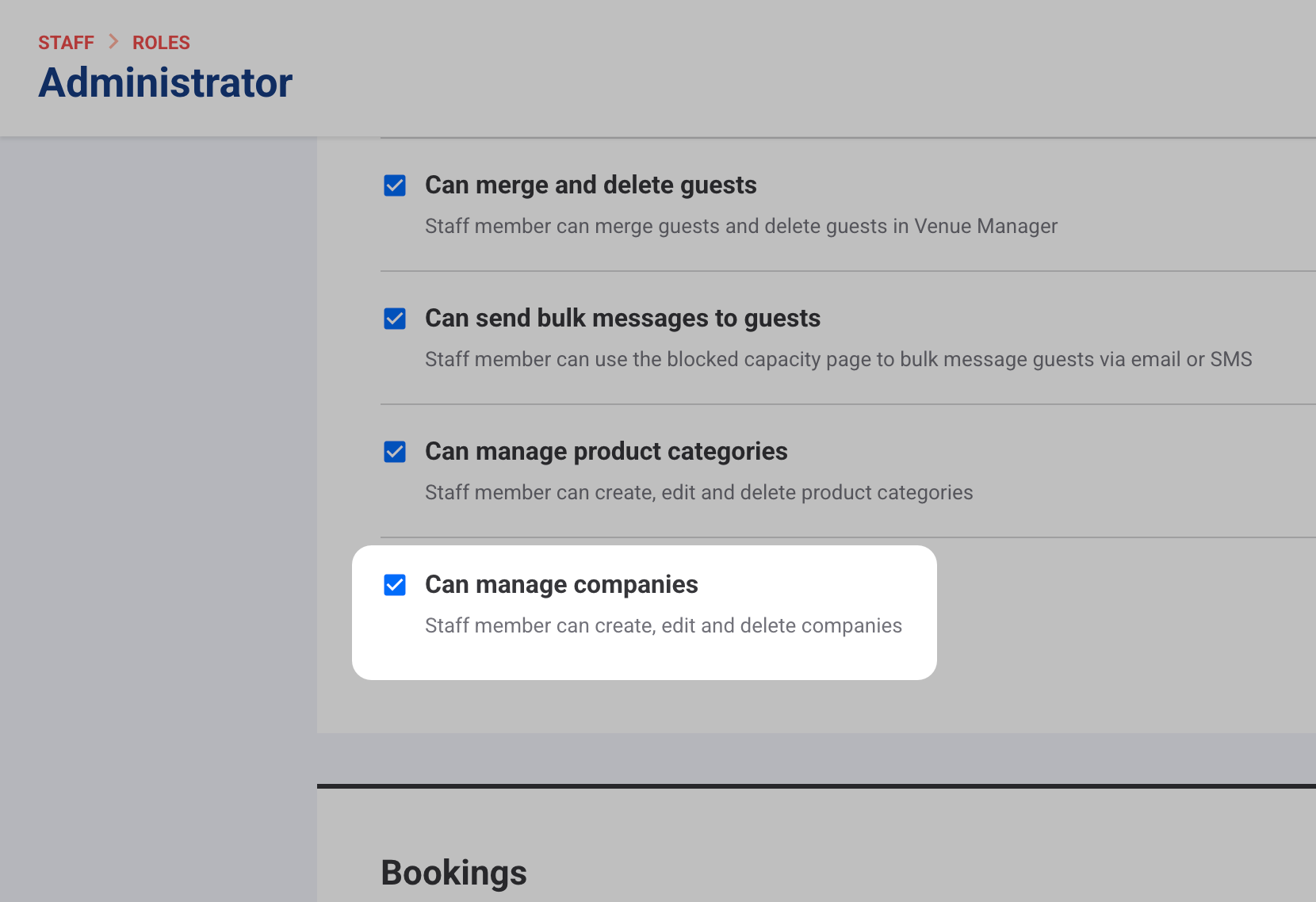Click the blocked capacity page description text
The height and width of the screenshot is (902, 1316).
838,360
